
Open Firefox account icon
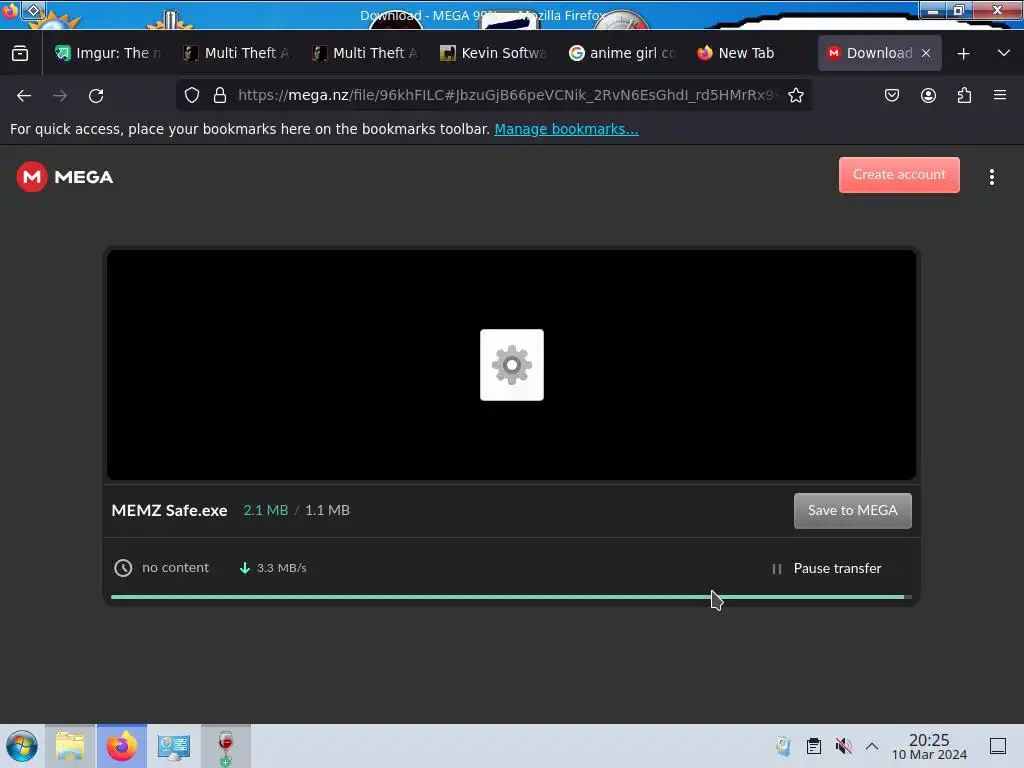coord(928,95)
